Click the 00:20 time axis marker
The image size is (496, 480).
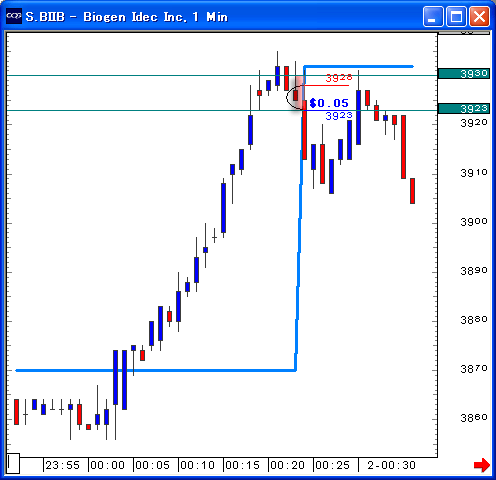pyautogui.click(x=287, y=465)
